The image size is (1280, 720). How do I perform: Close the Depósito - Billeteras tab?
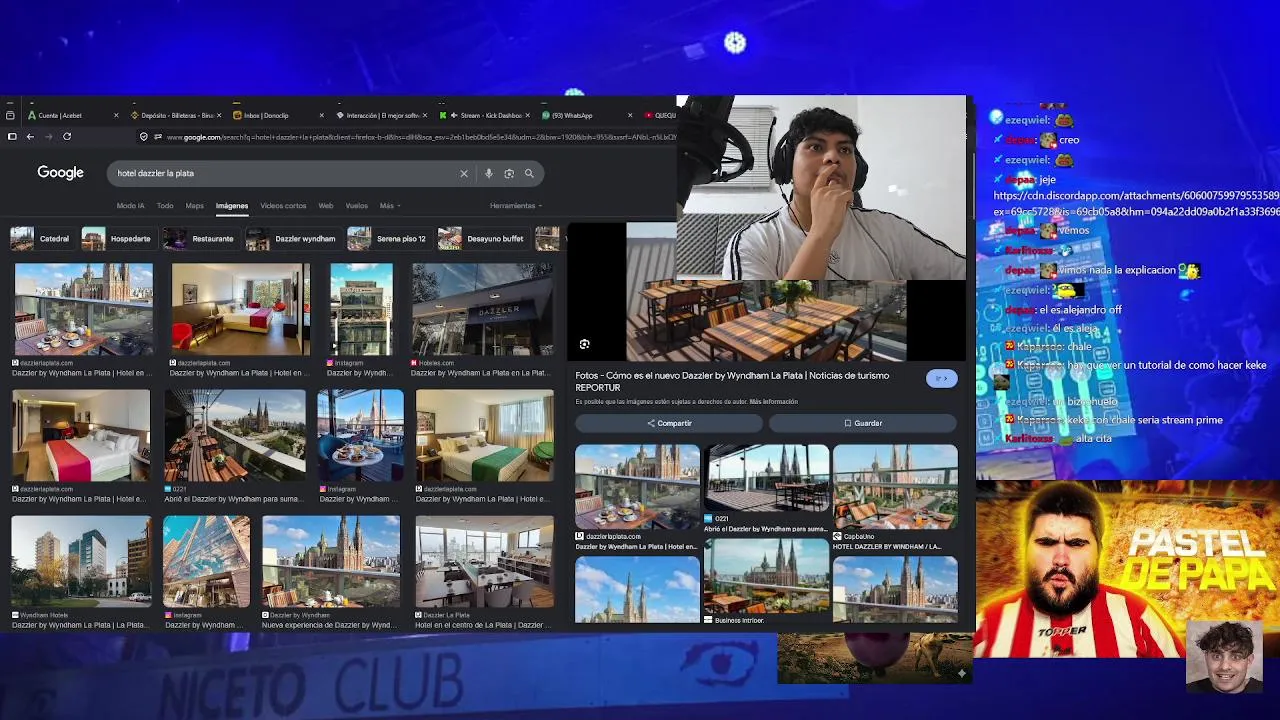tap(219, 115)
